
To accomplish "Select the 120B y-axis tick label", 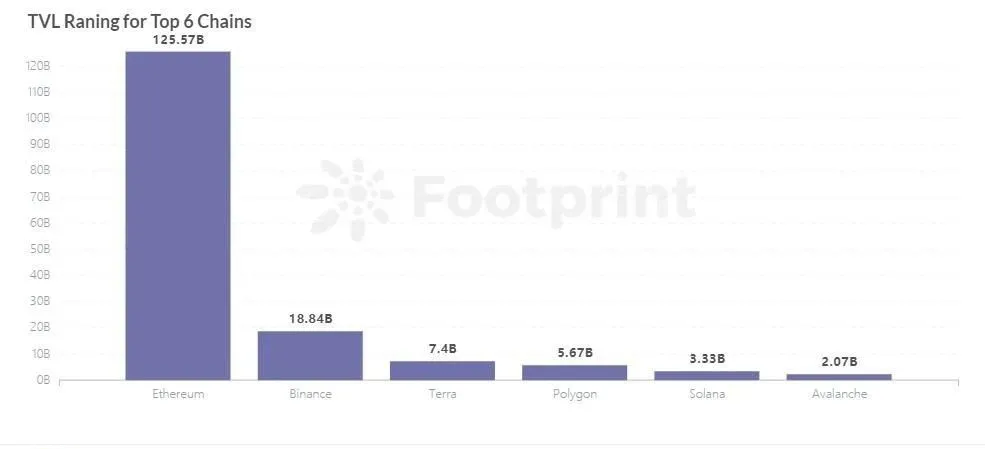I will [38, 66].
